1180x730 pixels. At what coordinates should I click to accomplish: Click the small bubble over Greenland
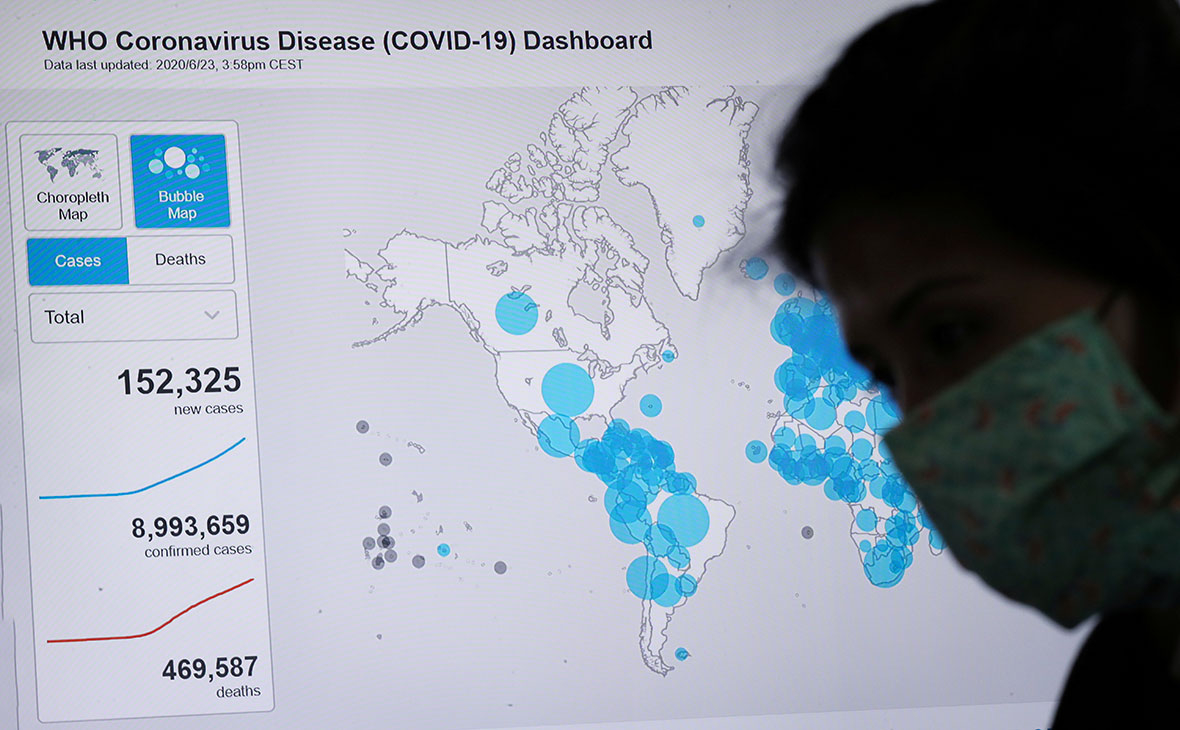click(698, 221)
